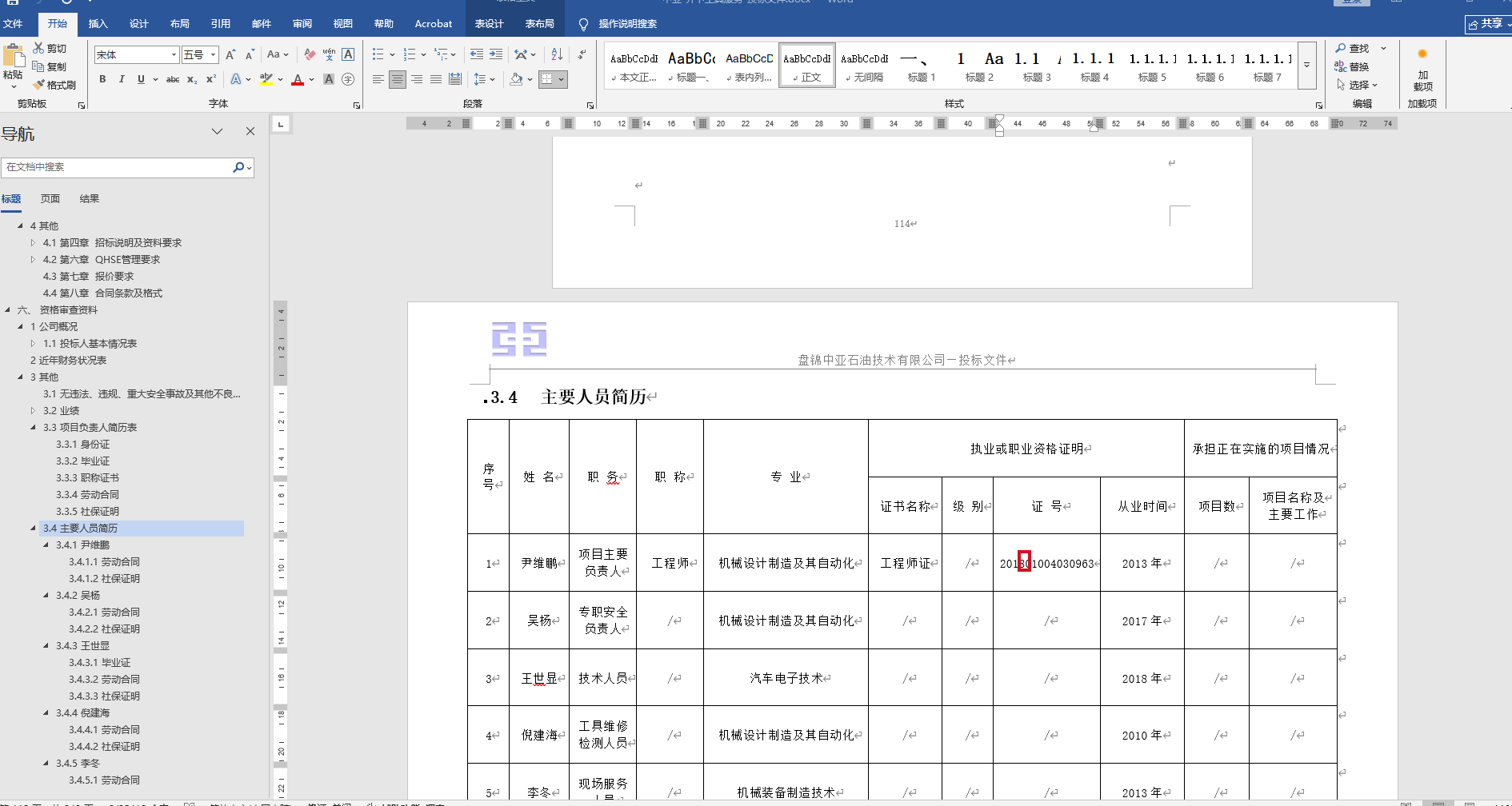Click the strikethrough abc icon
Screen dimensions: 1512x806
pos(173,79)
